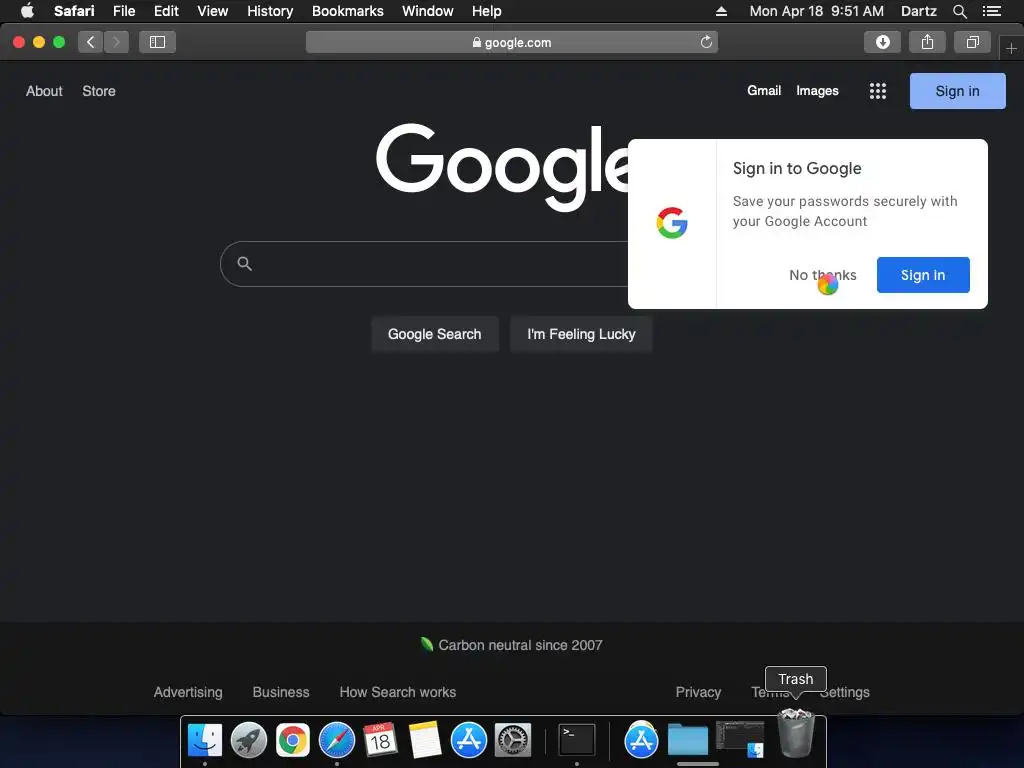
Task: Open the Business footer link
Action: 281,692
